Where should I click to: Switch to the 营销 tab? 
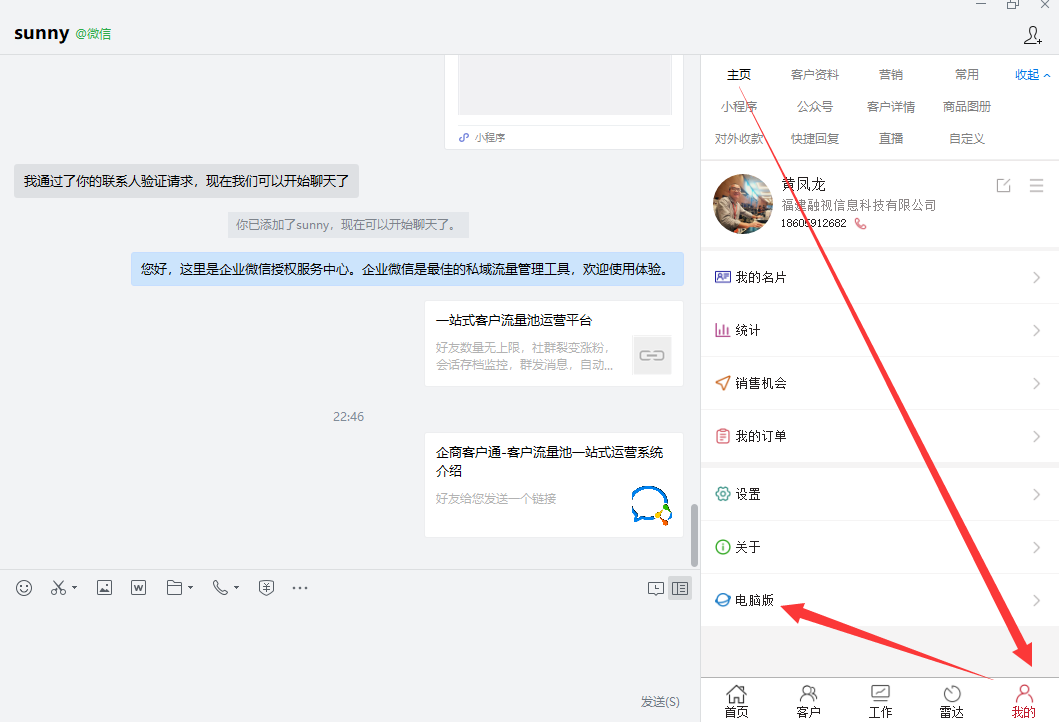(891, 74)
